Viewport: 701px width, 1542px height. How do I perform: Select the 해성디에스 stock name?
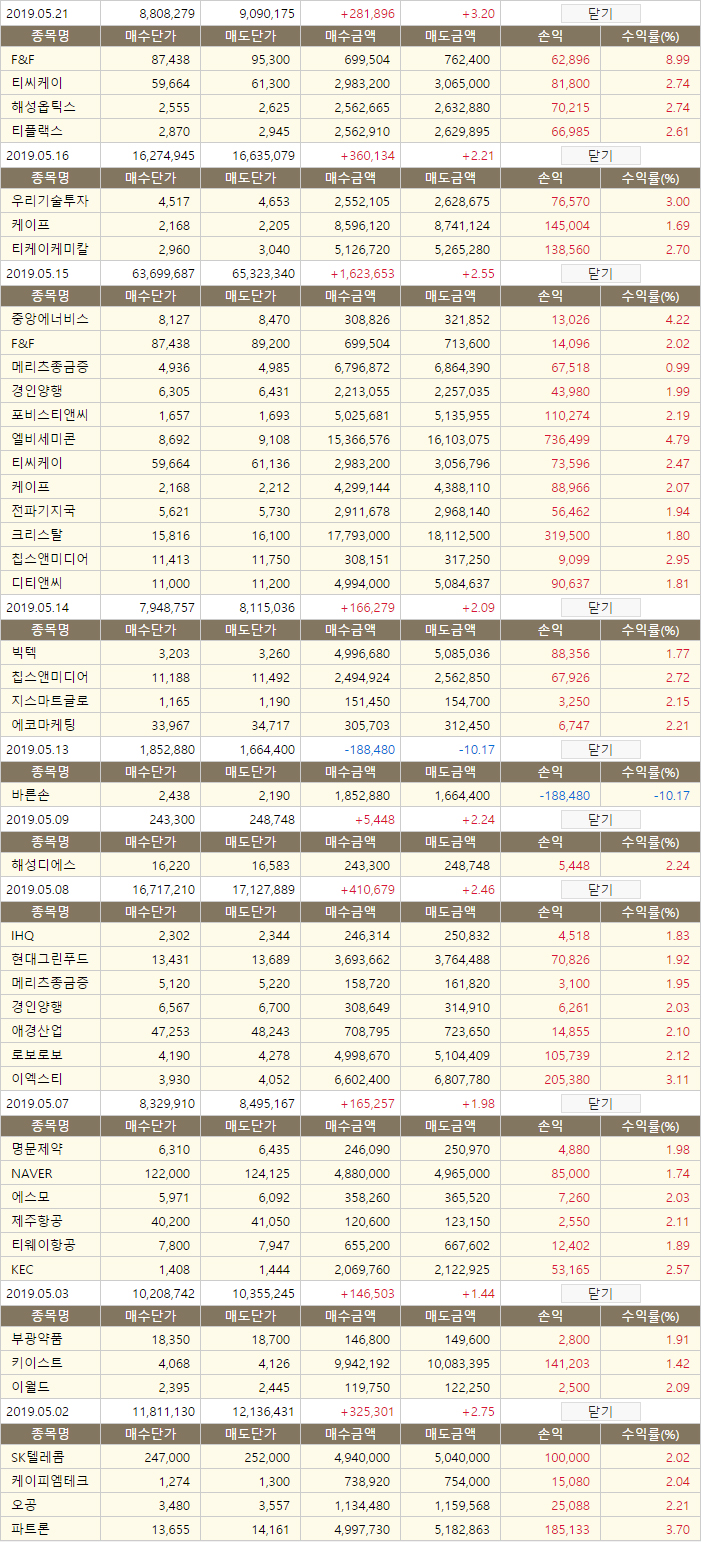[x=43, y=865]
